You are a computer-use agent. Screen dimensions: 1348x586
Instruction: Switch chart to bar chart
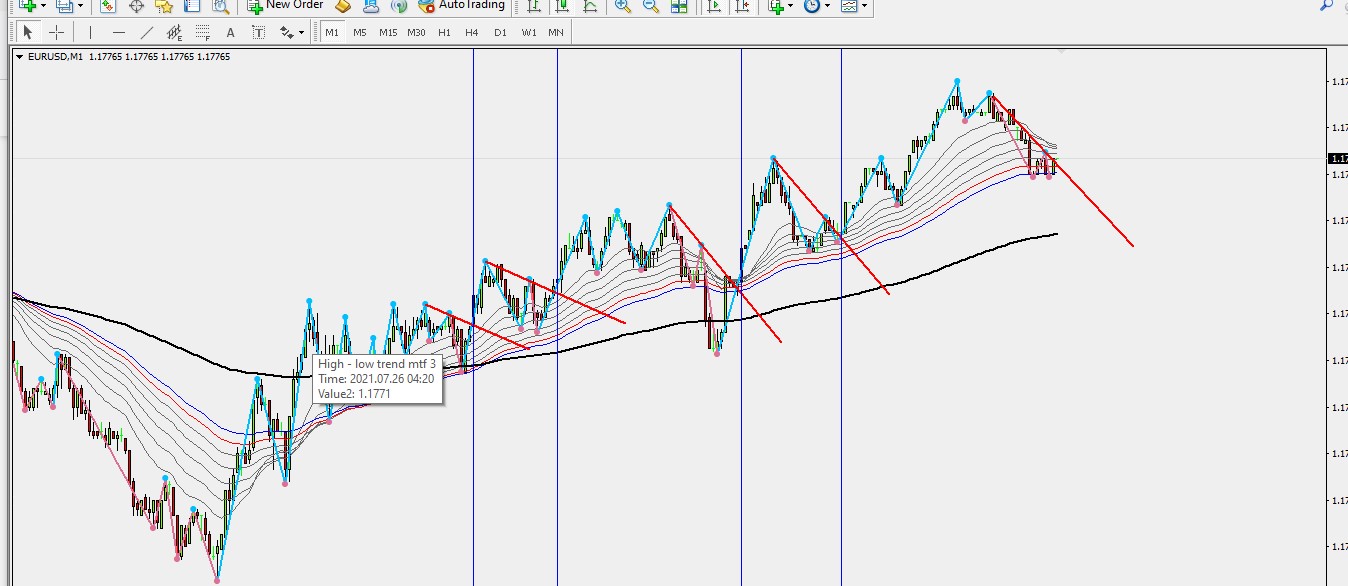tap(534, 5)
